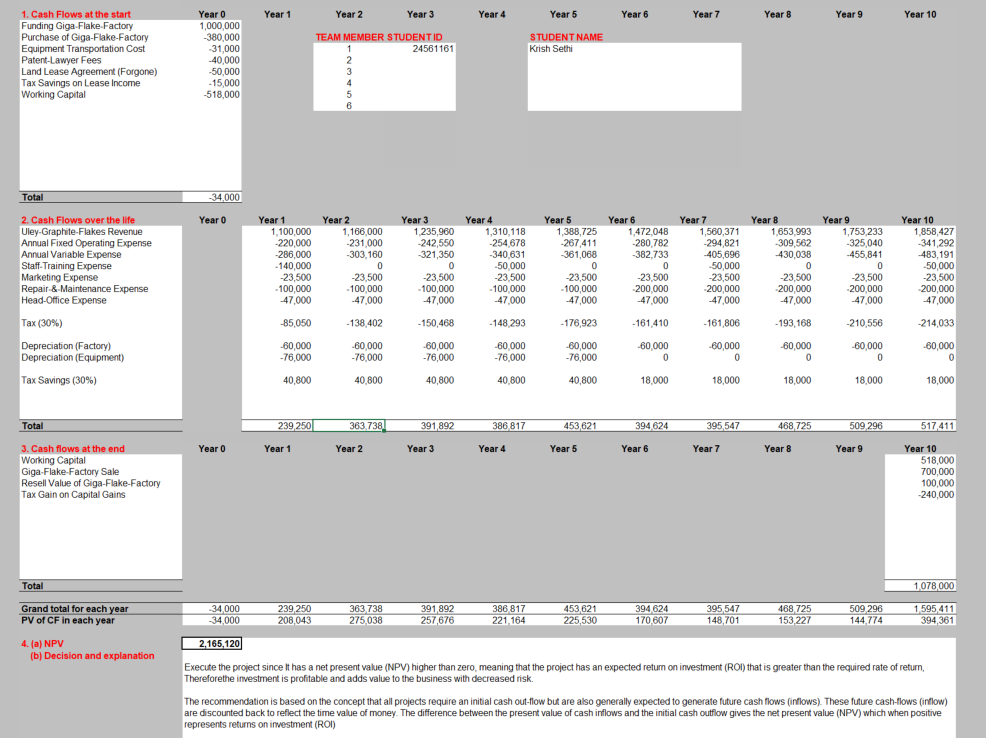986x738 pixels.
Task: Click Giga-Flake-Factory Sale value 700,000
Action: click(938, 471)
